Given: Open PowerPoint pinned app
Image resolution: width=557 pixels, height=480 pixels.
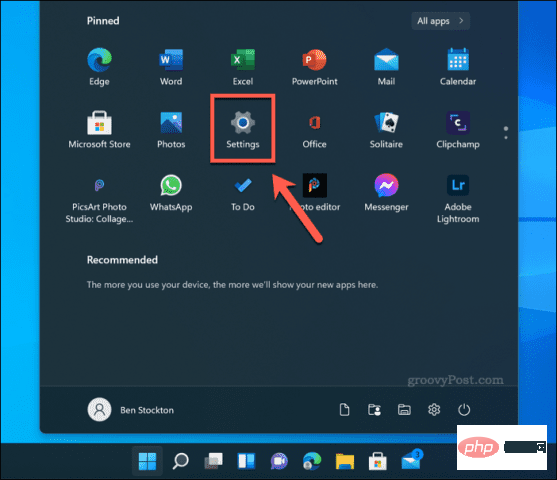Looking at the screenshot, I should pos(314,67).
